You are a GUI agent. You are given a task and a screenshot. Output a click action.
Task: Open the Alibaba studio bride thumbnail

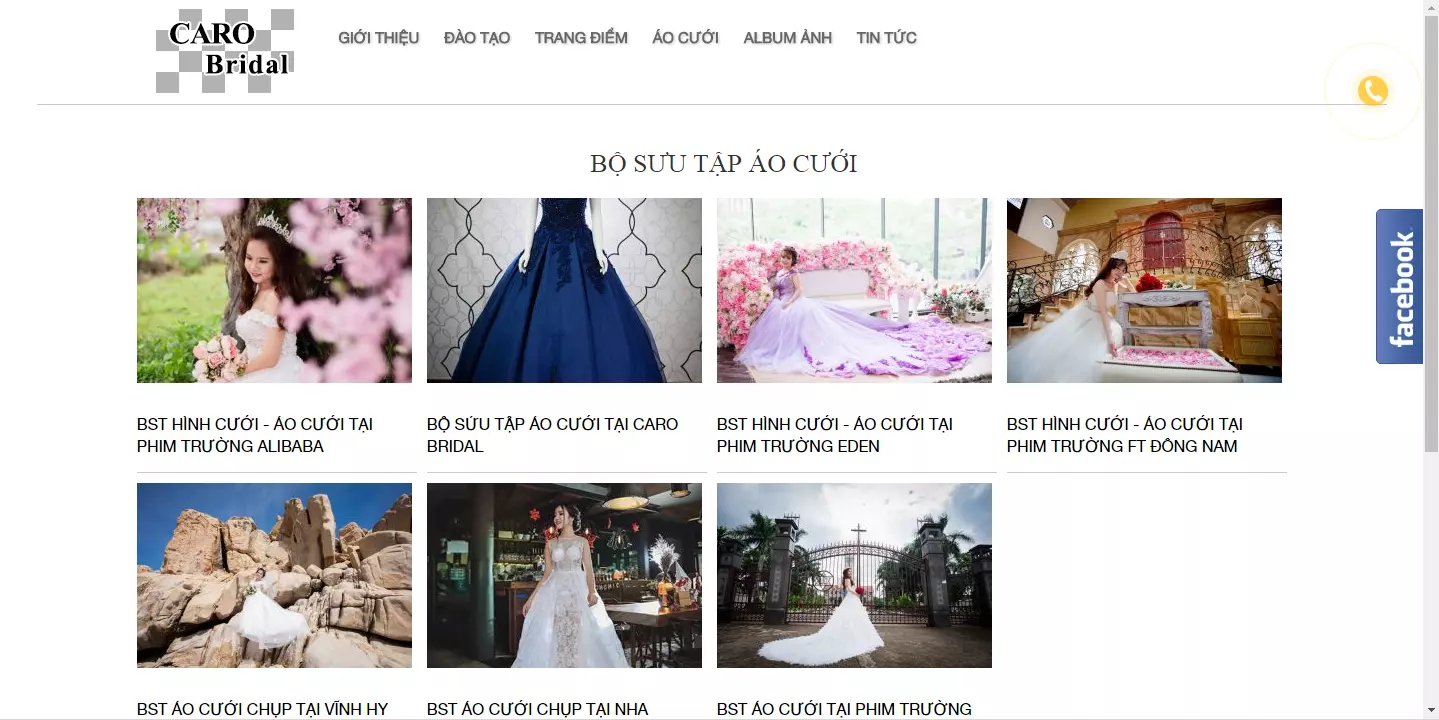pos(274,290)
